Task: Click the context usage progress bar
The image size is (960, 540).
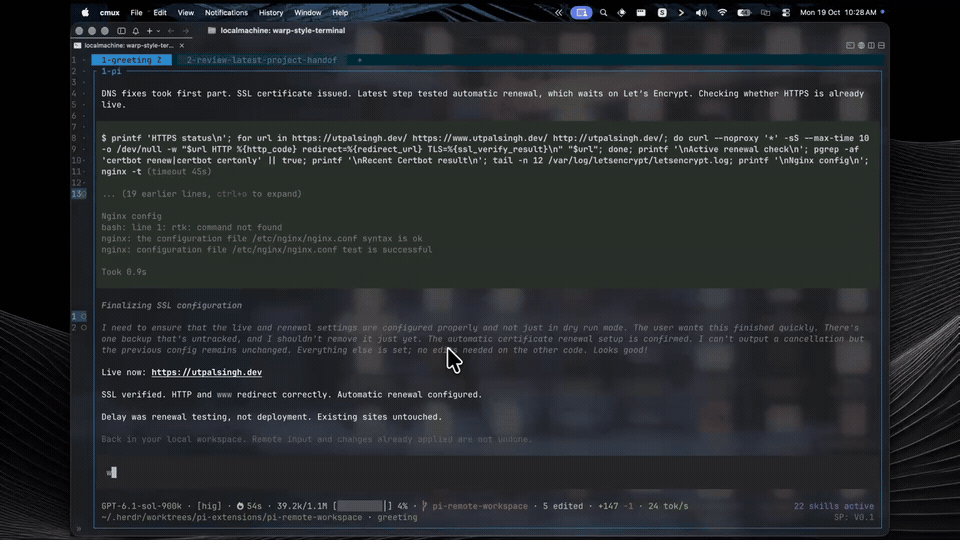Action: [x=360, y=506]
